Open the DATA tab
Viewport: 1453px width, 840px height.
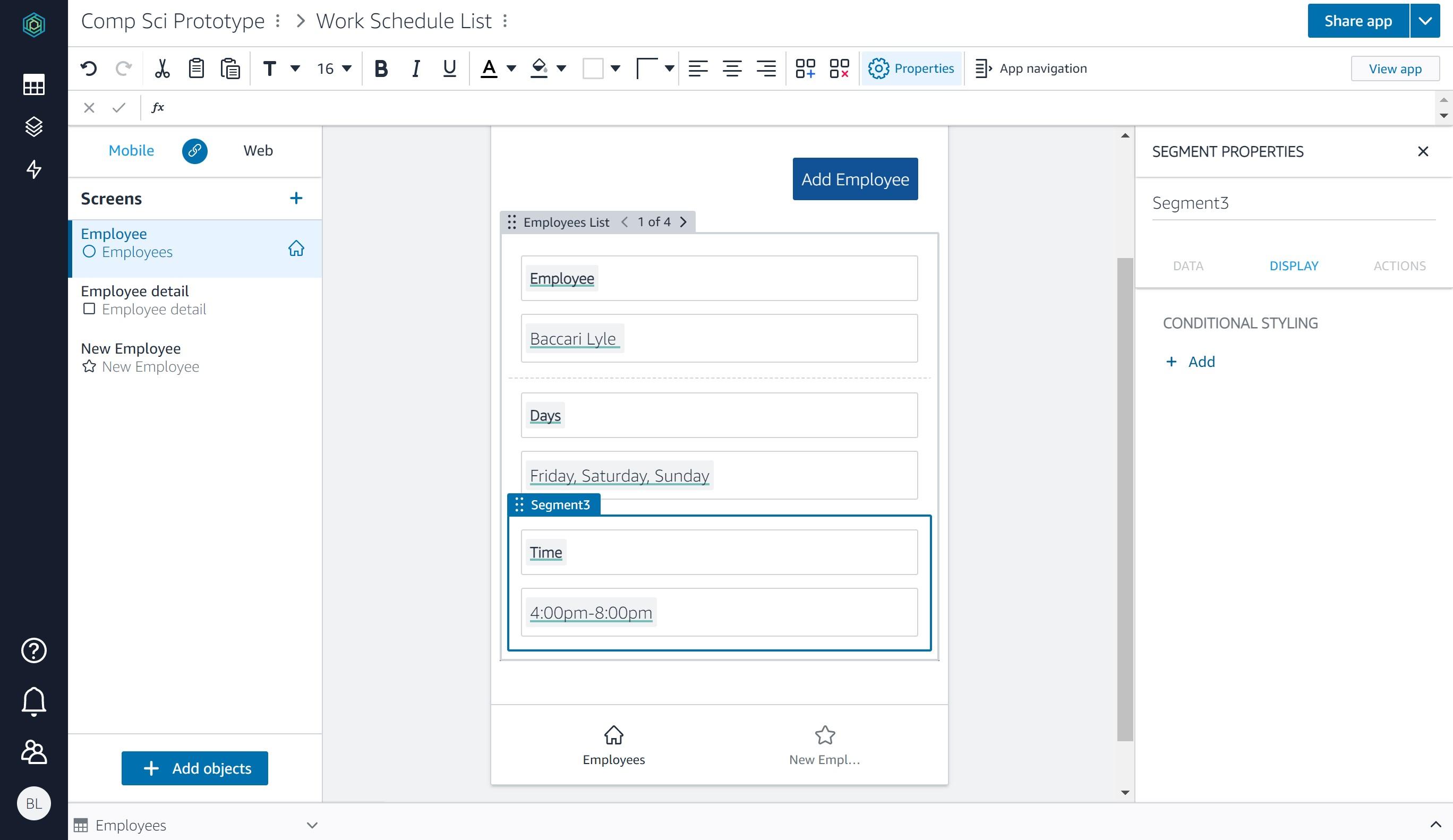(x=1188, y=266)
